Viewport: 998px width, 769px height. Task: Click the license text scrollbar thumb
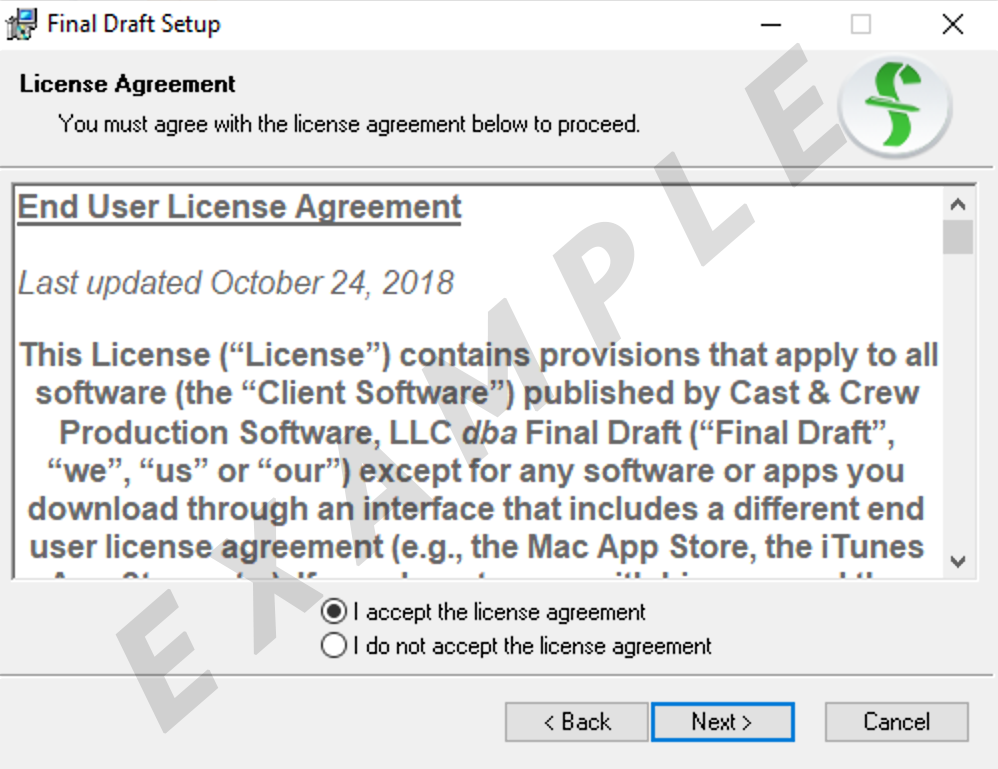pyautogui.click(x=958, y=238)
